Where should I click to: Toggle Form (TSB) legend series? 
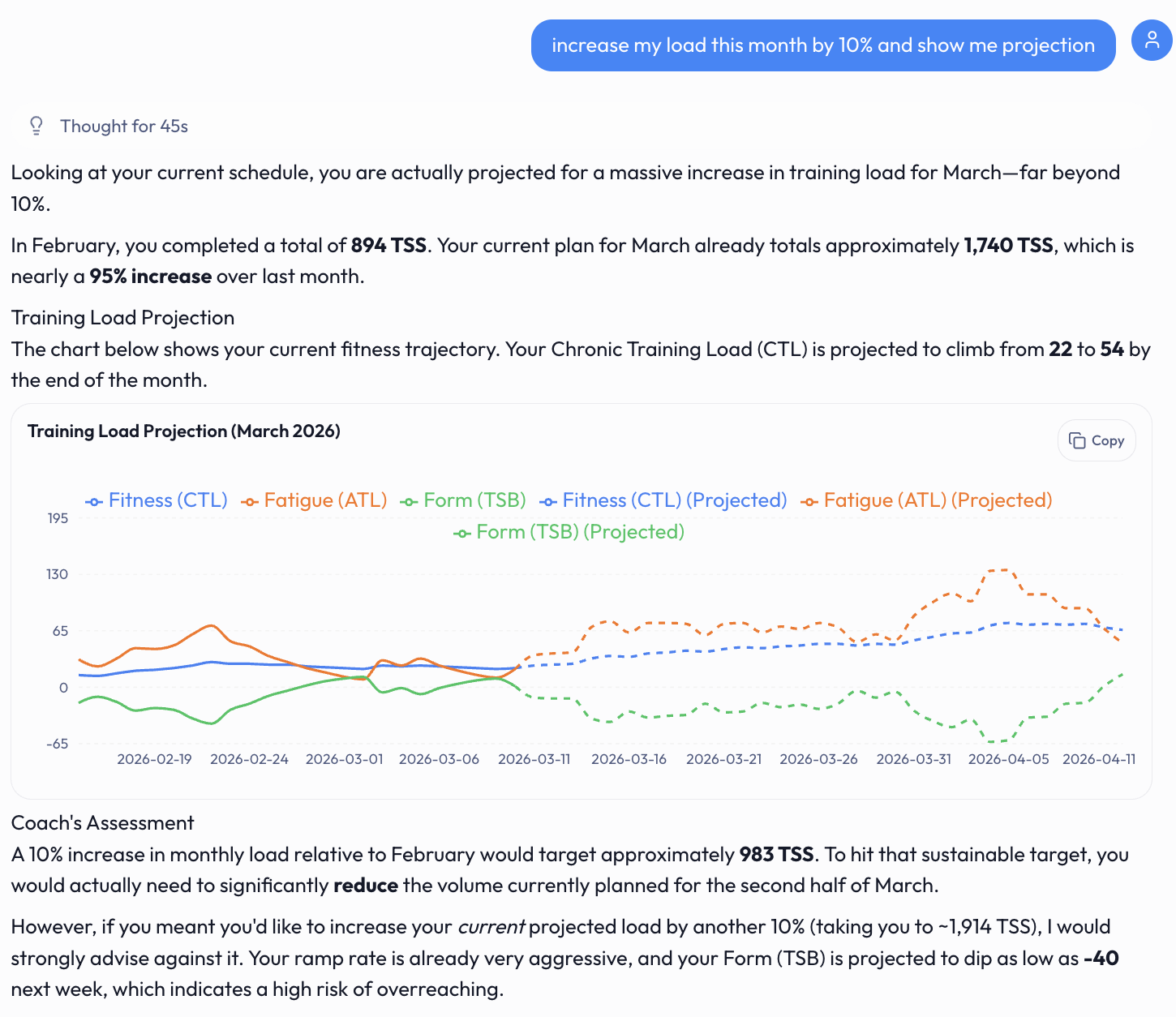point(463,500)
